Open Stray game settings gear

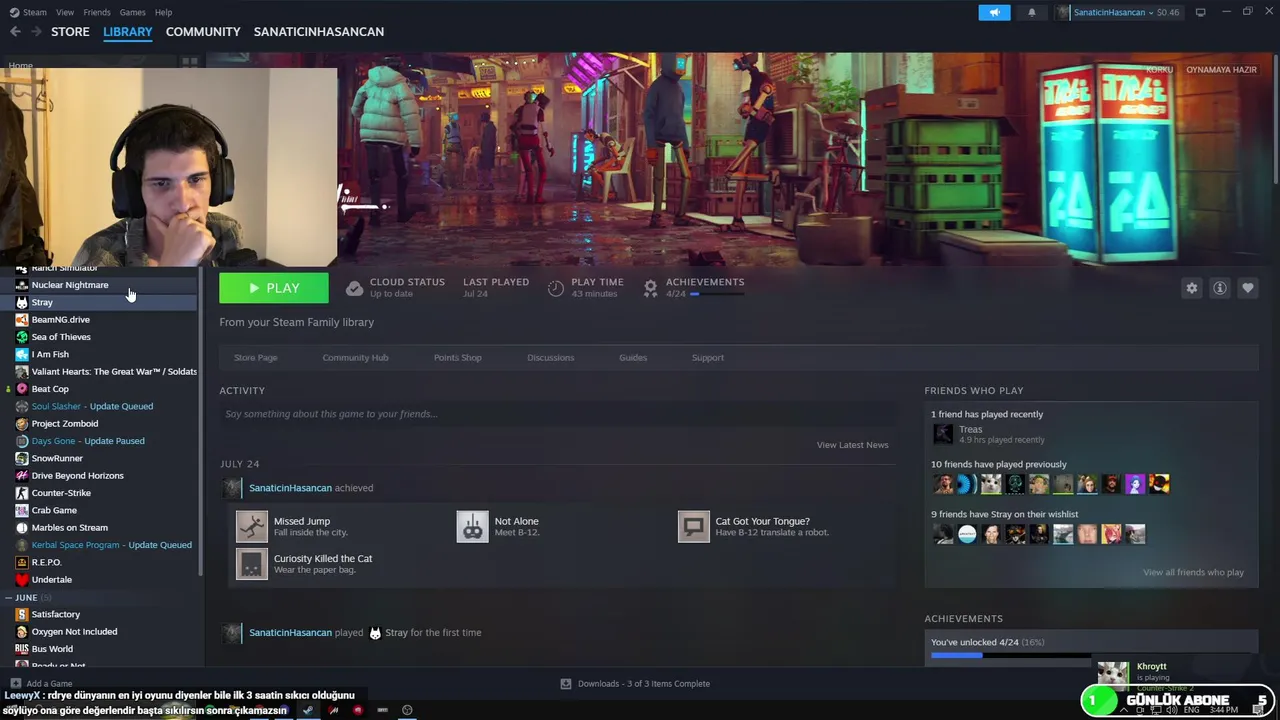coord(1191,288)
